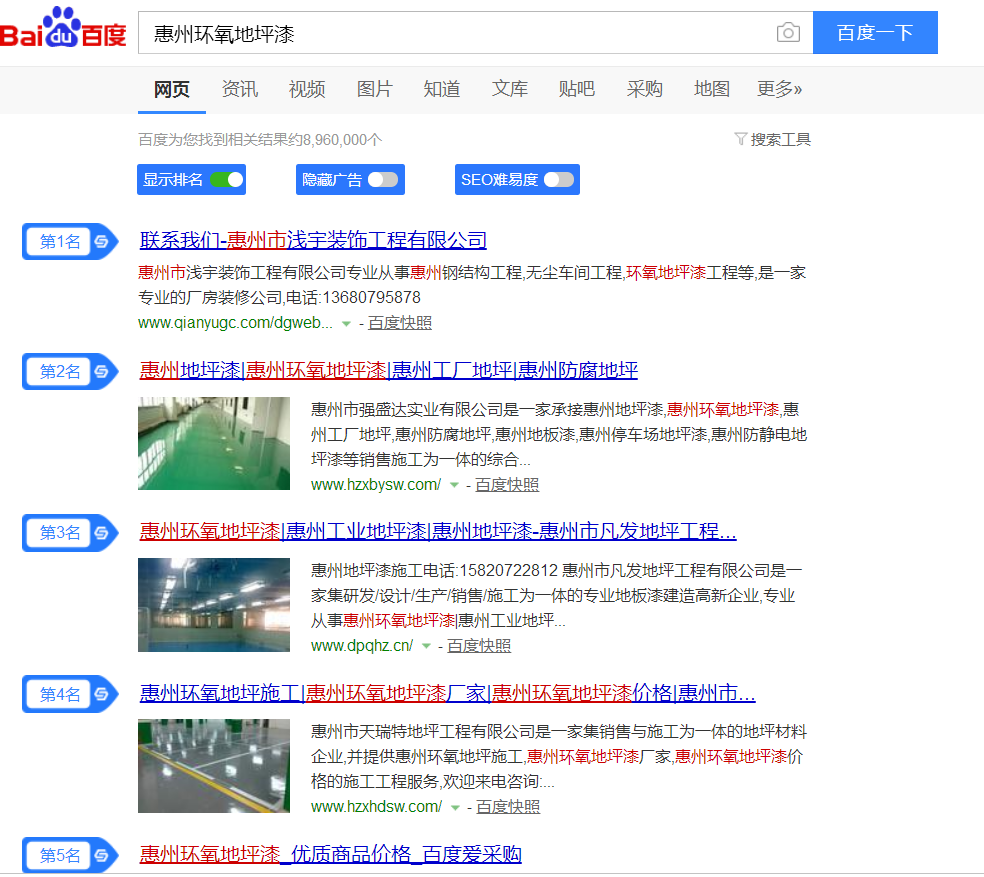Click snippet text 惠州市强盛达实业有限公司
The height and width of the screenshot is (877, 984).
pyautogui.click(x=407, y=410)
